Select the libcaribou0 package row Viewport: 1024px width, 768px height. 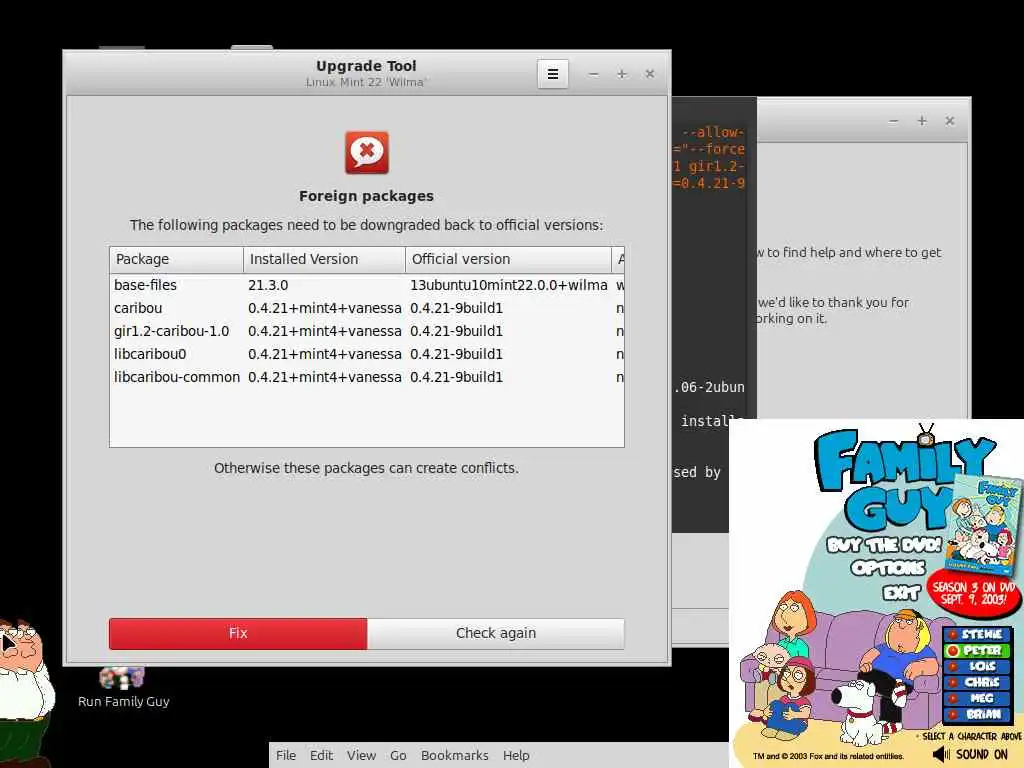click(x=367, y=354)
